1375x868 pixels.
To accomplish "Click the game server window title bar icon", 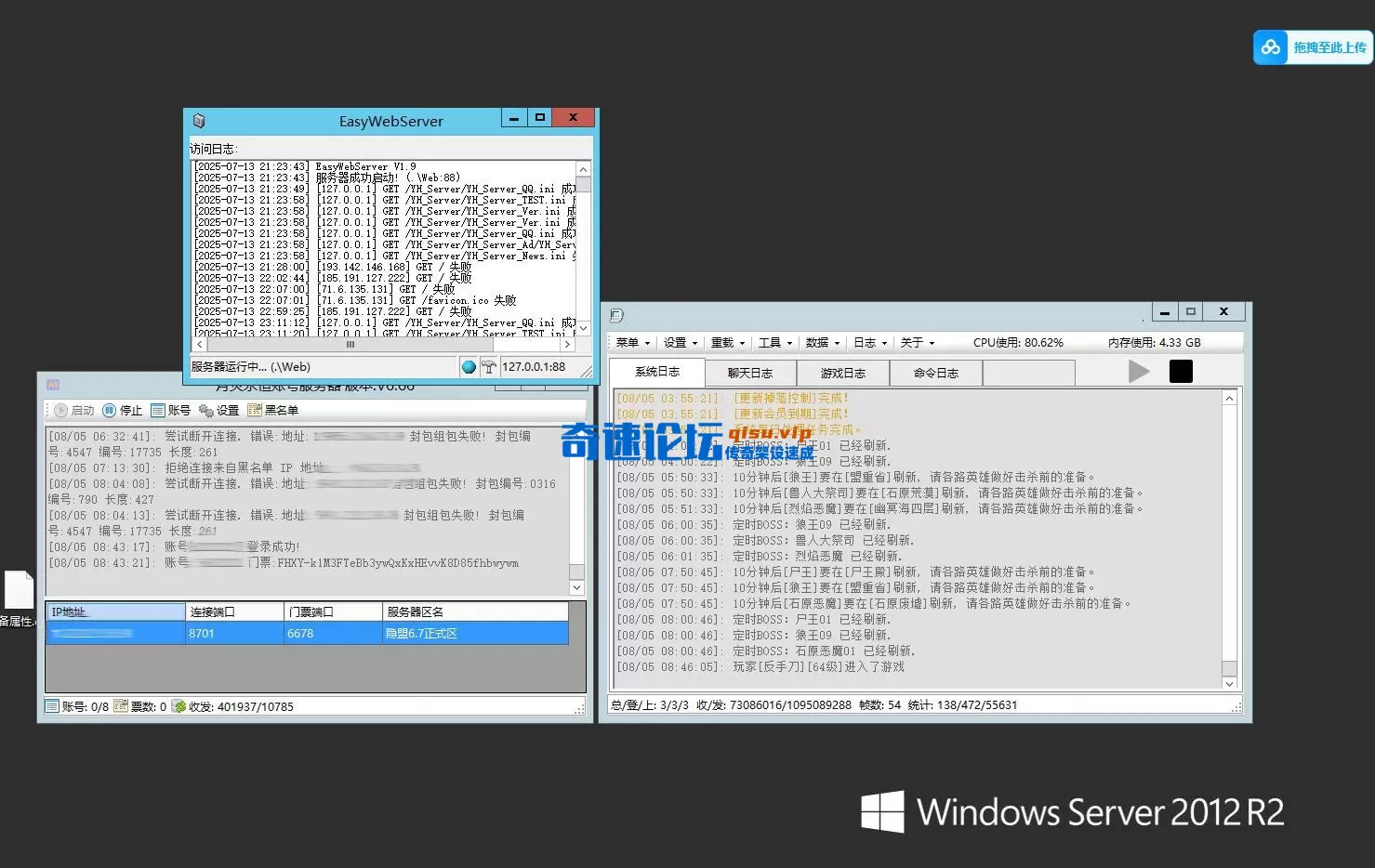I will (x=616, y=315).
